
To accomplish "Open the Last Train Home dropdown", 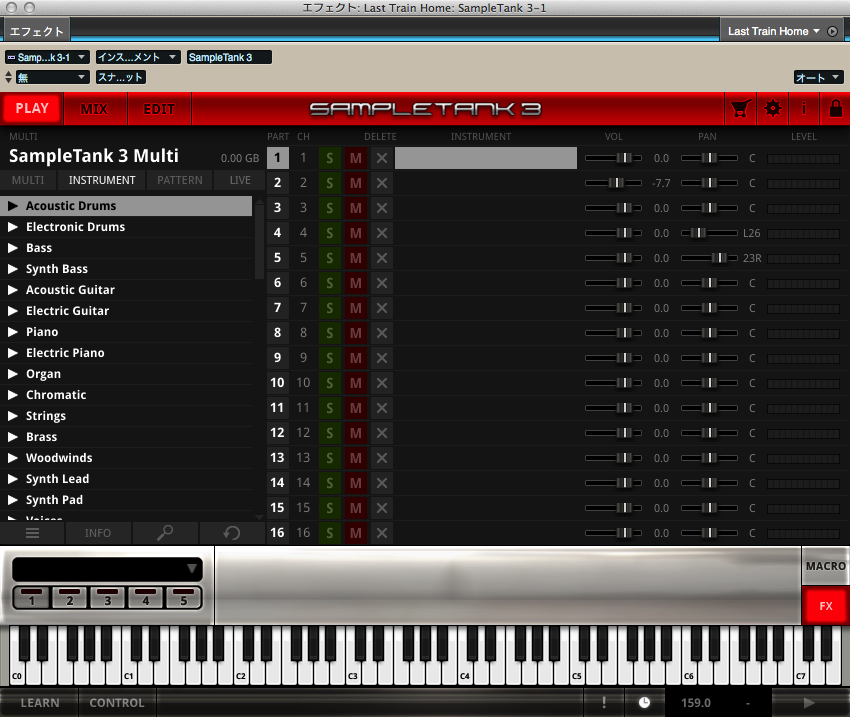I will coord(774,31).
